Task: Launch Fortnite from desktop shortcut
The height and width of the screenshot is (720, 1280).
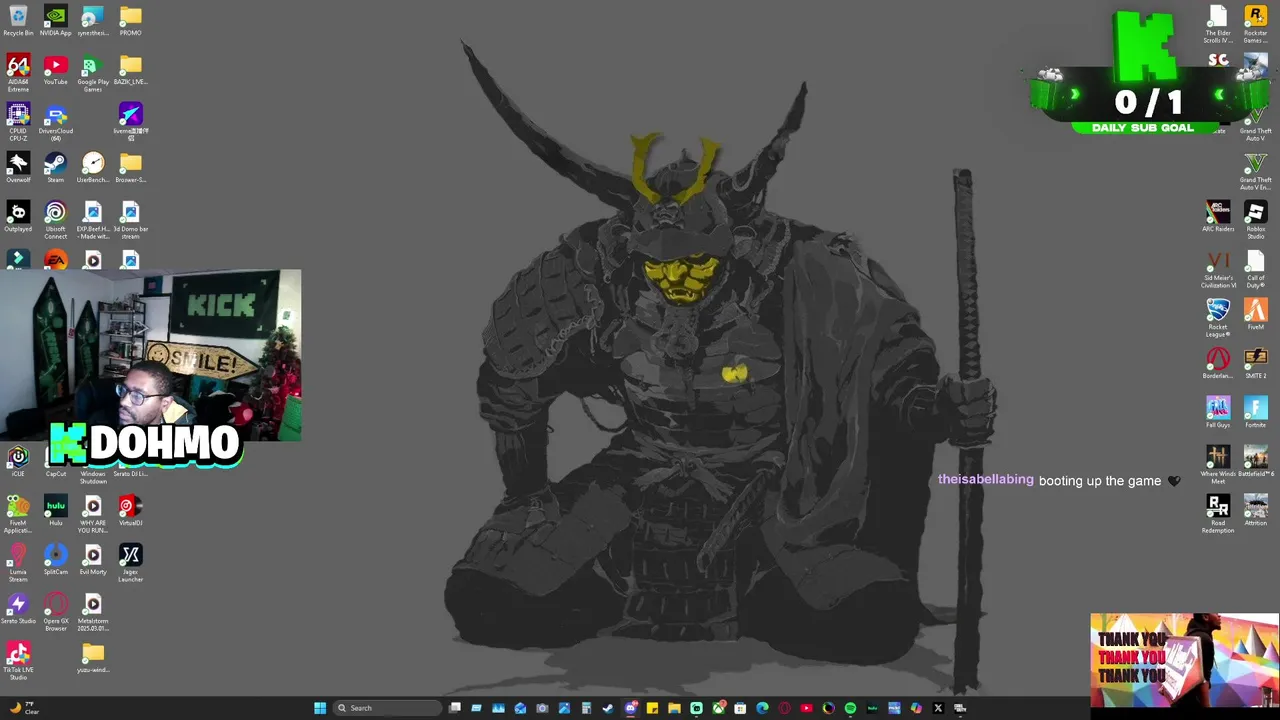Action: [x=1256, y=412]
